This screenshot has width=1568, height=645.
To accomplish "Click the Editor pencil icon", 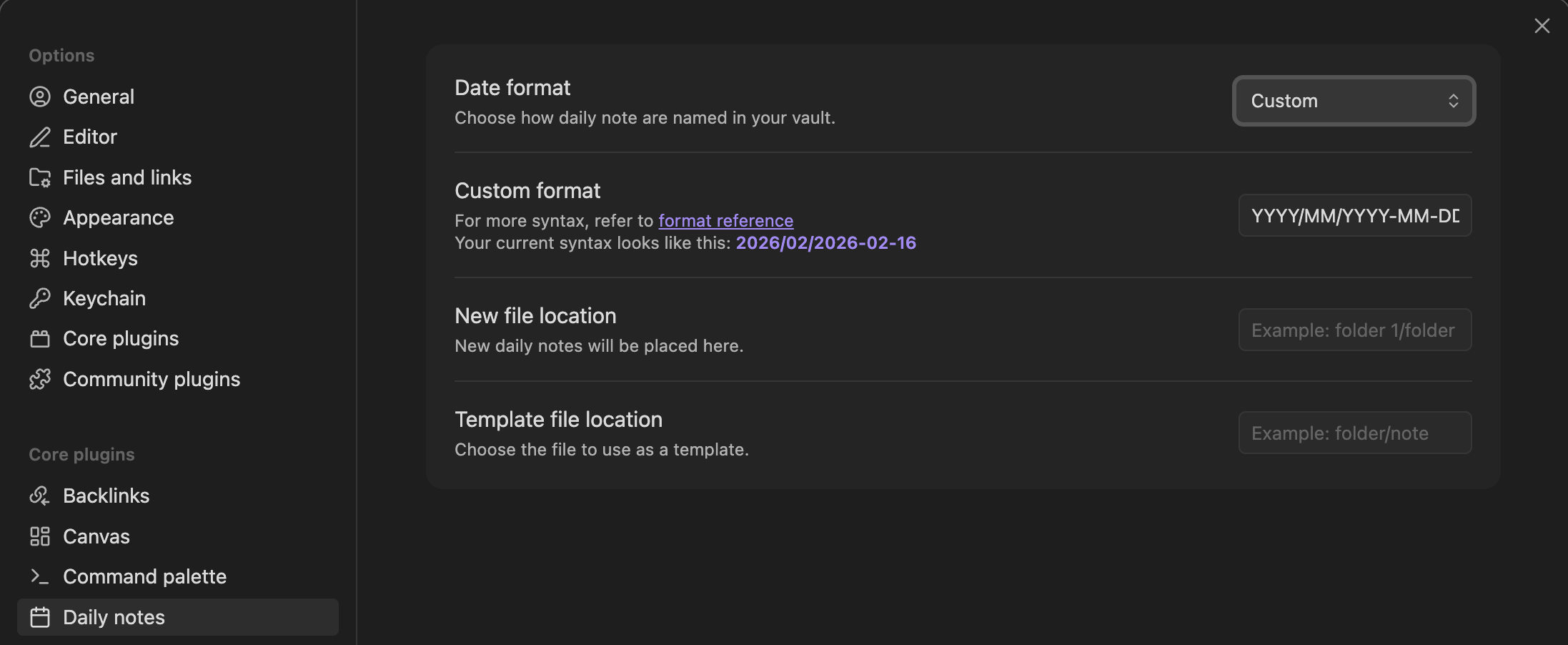I will (x=40, y=137).
